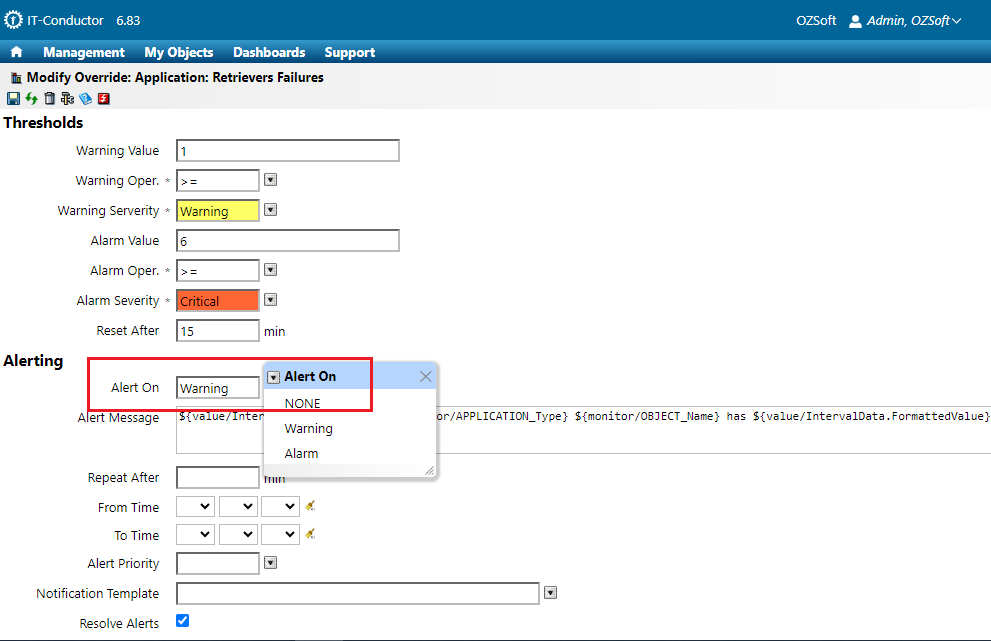Click the red lightning bolt toolbar icon
991x641 pixels.
pos(103,99)
